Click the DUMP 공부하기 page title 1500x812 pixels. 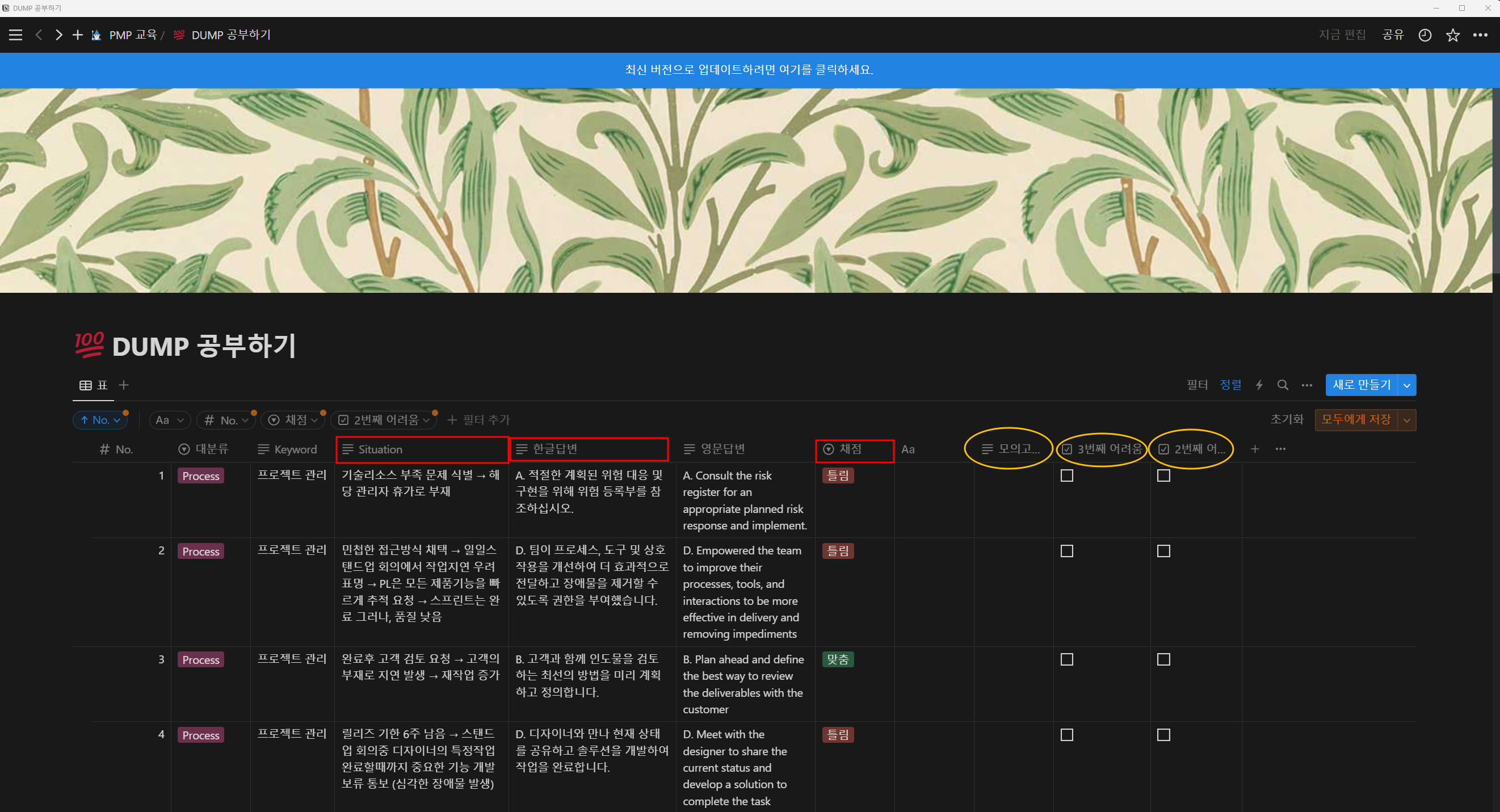[204, 346]
